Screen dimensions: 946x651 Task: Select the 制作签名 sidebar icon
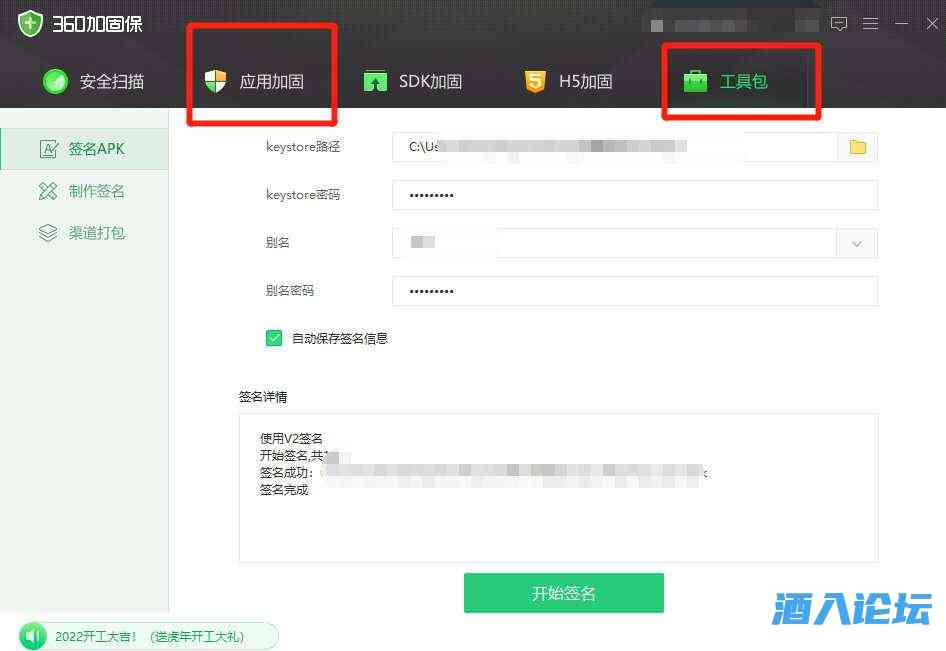(x=48, y=190)
